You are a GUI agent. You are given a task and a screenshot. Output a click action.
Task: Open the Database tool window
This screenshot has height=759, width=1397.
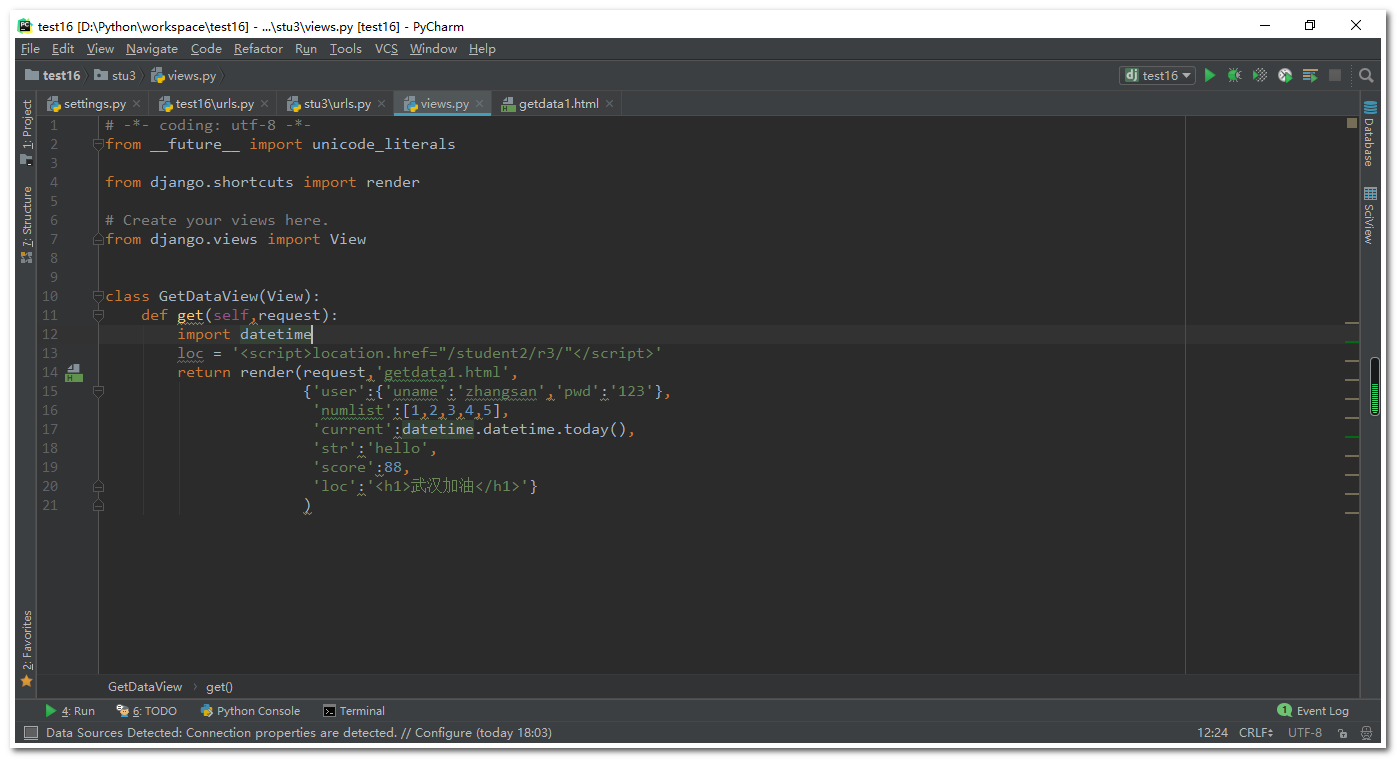1369,135
